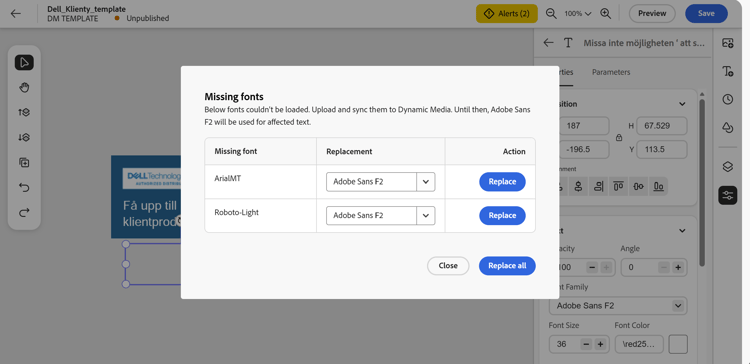The height and width of the screenshot is (364, 750).
Task: Undo the last action
Action: point(24,188)
